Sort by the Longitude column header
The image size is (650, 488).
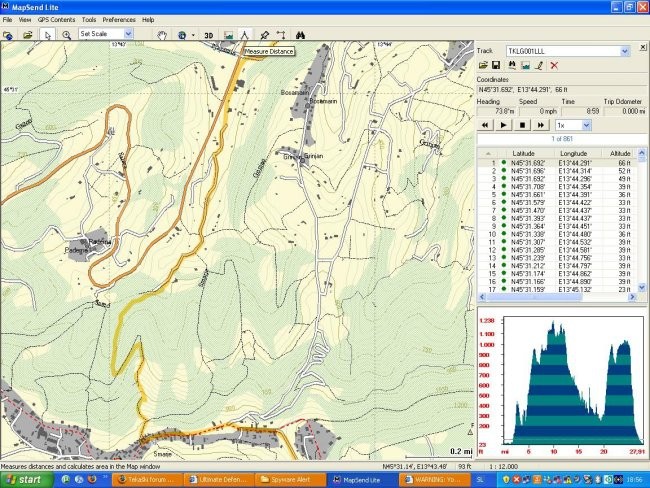coord(573,153)
